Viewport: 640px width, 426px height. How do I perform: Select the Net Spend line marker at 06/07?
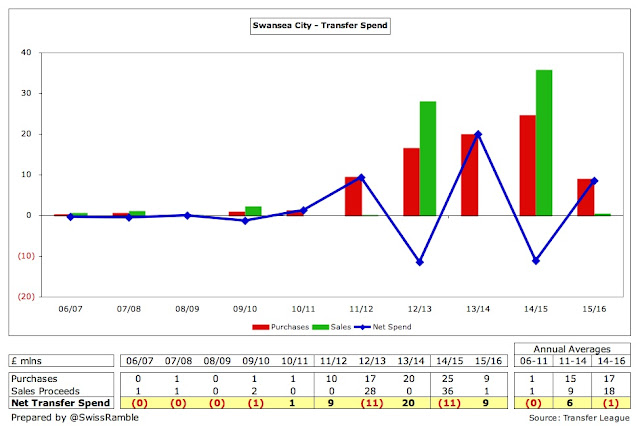(x=71, y=217)
